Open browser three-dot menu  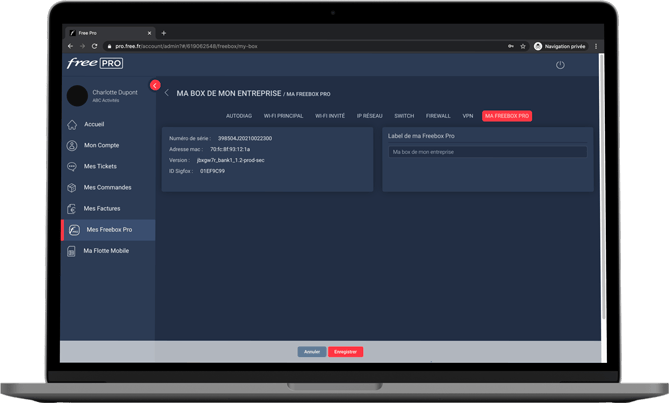pyautogui.click(x=596, y=46)
